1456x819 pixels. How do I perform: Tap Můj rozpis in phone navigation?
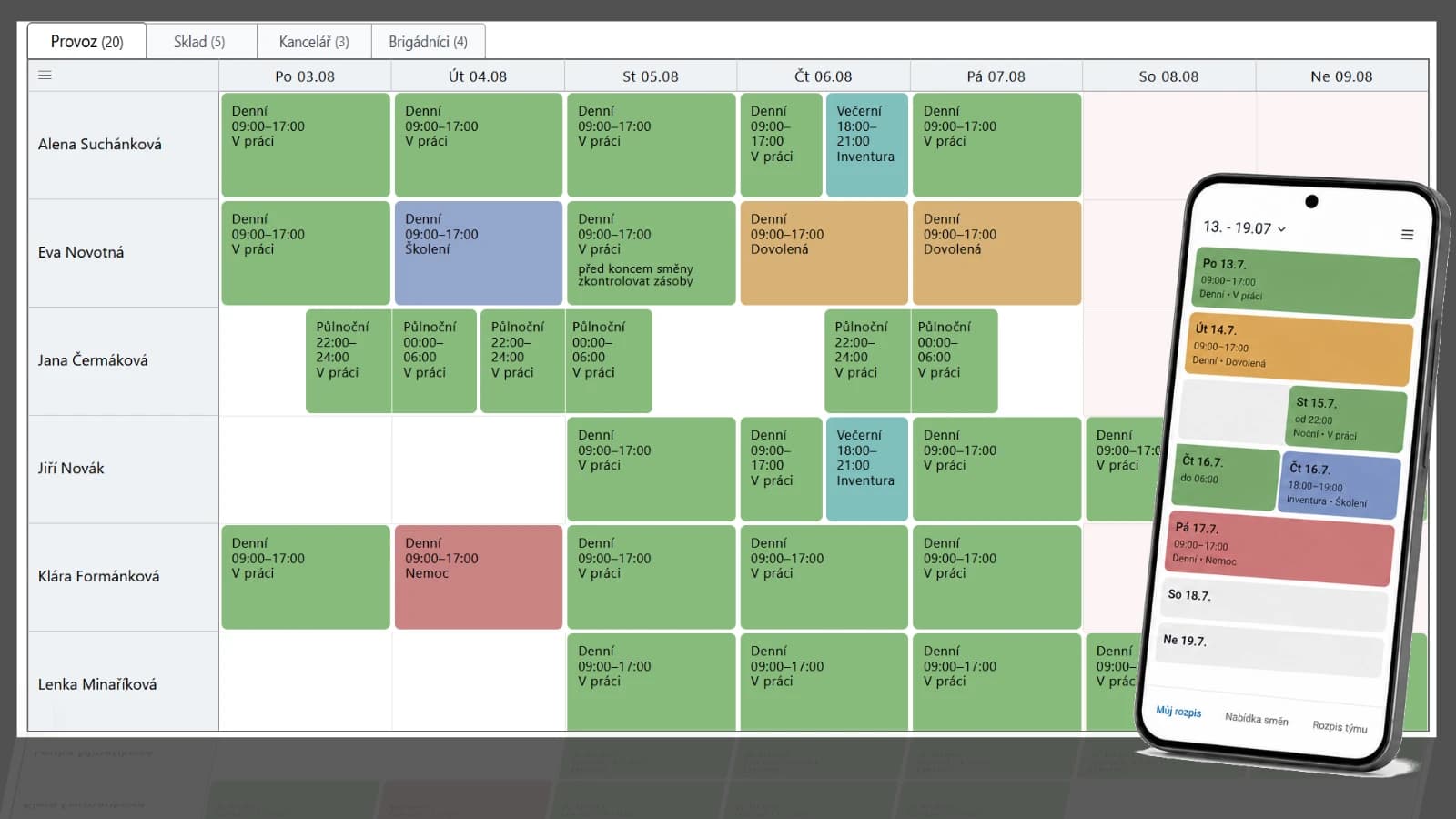click(1178, 712)
